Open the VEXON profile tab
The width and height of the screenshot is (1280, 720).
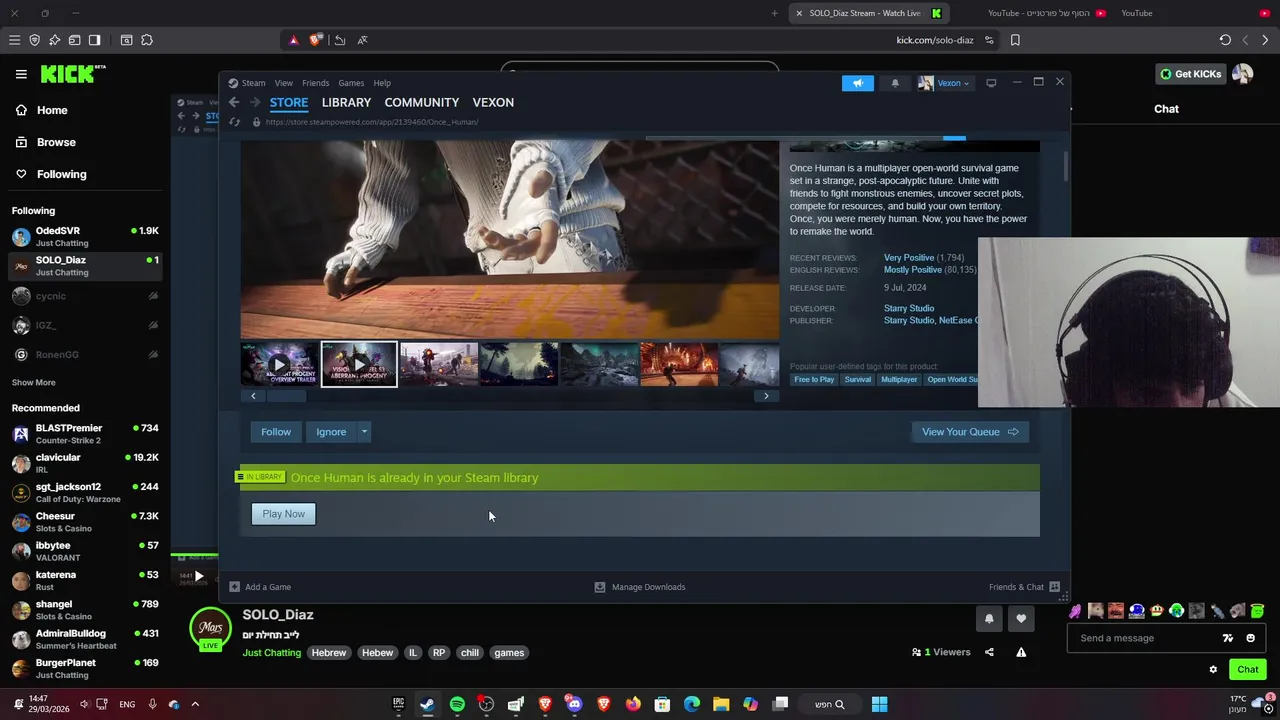(493, 102)
